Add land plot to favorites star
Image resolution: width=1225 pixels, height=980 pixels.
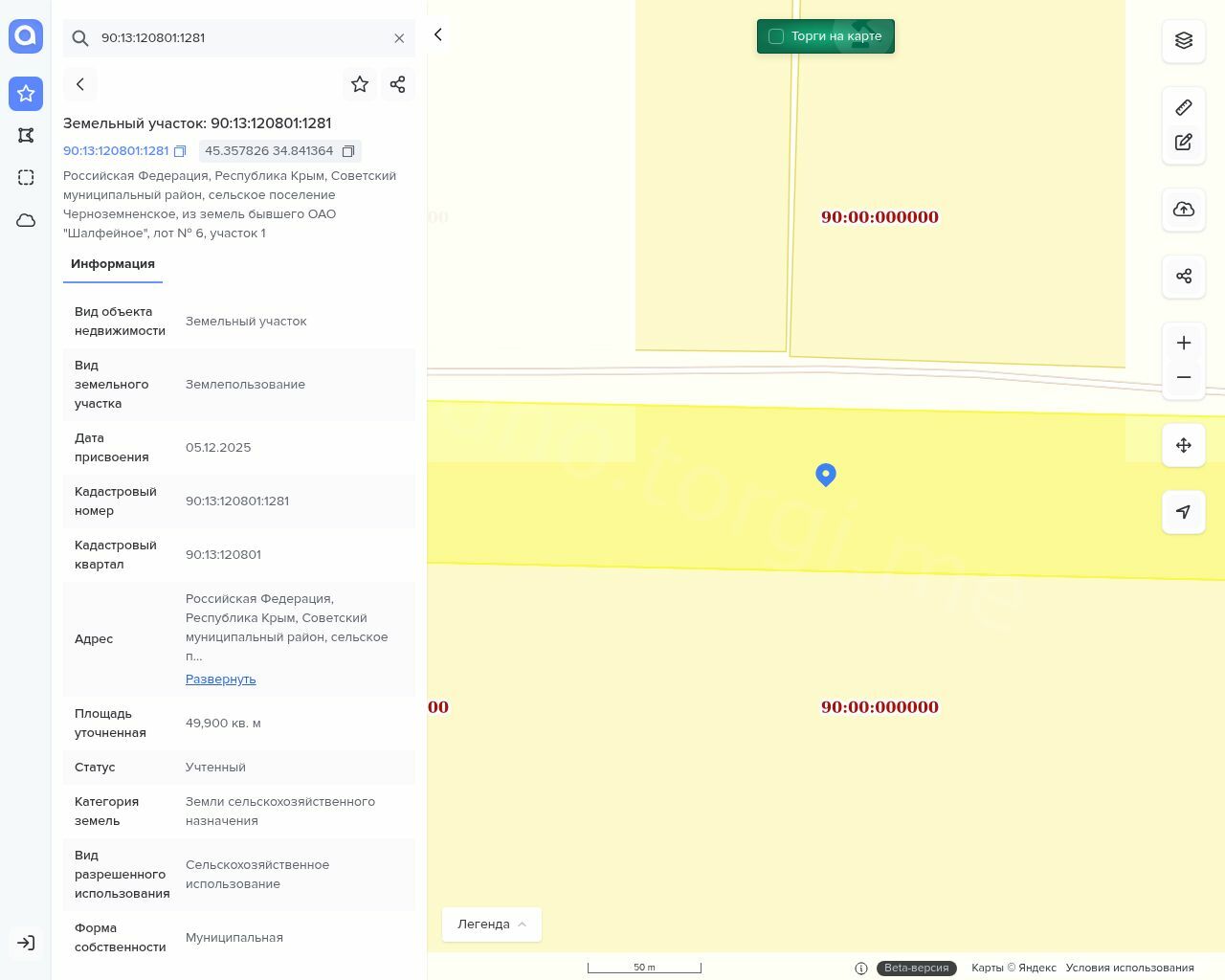[x=360, y=84]
